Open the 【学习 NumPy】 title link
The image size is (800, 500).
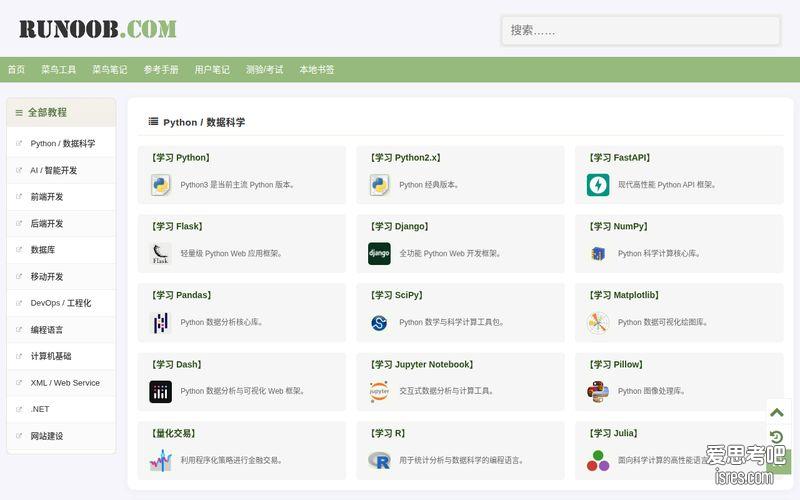pyautogui.click(x=618, y=226)
